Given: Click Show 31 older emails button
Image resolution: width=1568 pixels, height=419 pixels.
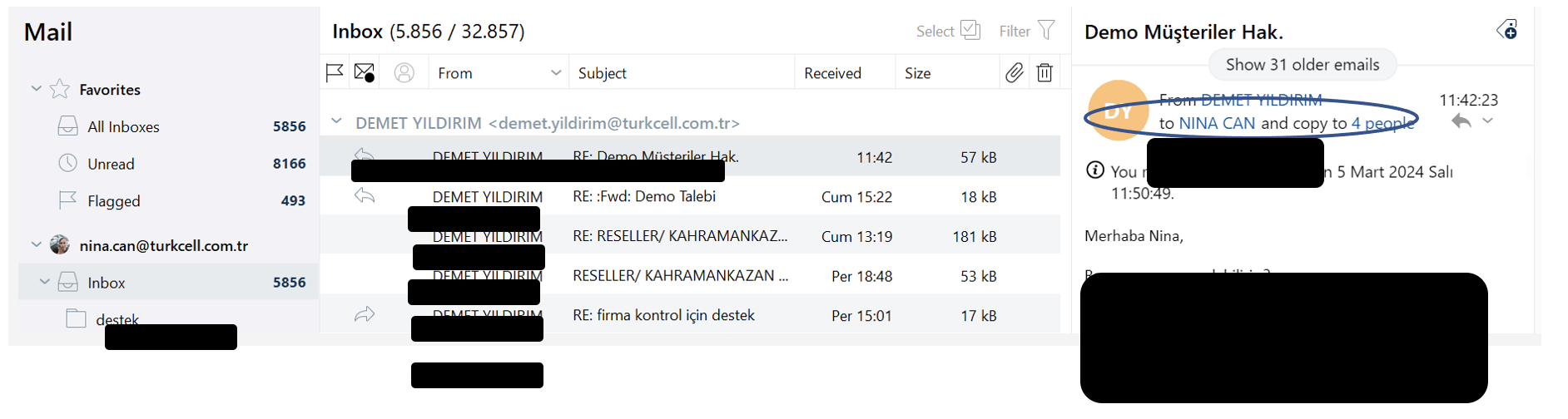Looking at the screenshot, I should (1303, 65).
